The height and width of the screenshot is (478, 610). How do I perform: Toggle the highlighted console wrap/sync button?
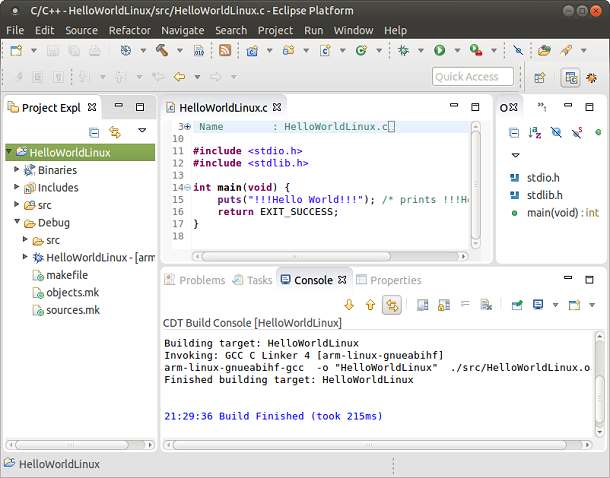point(392,305)
